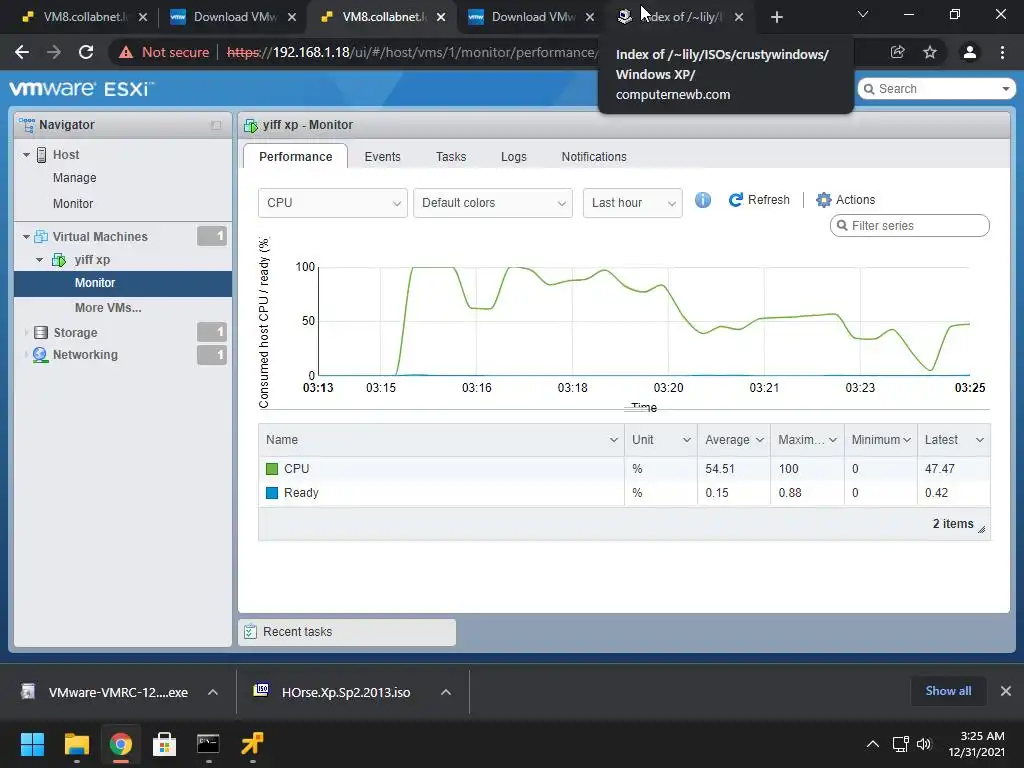Click the Actions button label
The height and width of the screenshot is (768, 1024).
pos(856,200)
